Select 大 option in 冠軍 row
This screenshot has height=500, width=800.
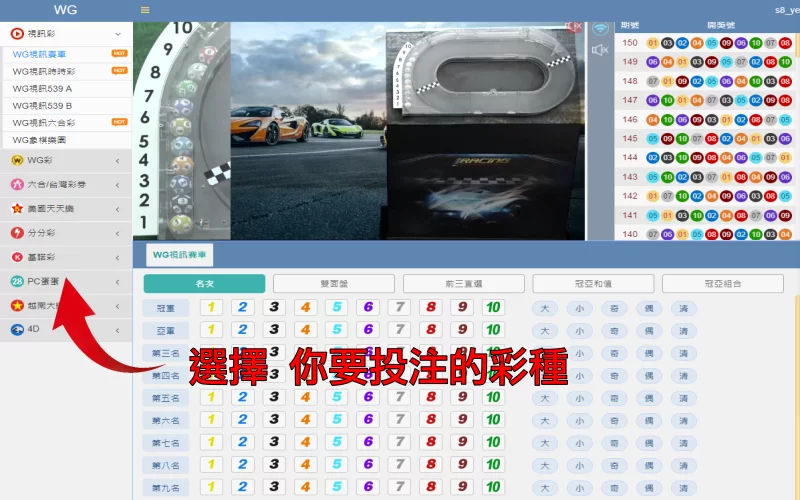click(x=545, y=308)
